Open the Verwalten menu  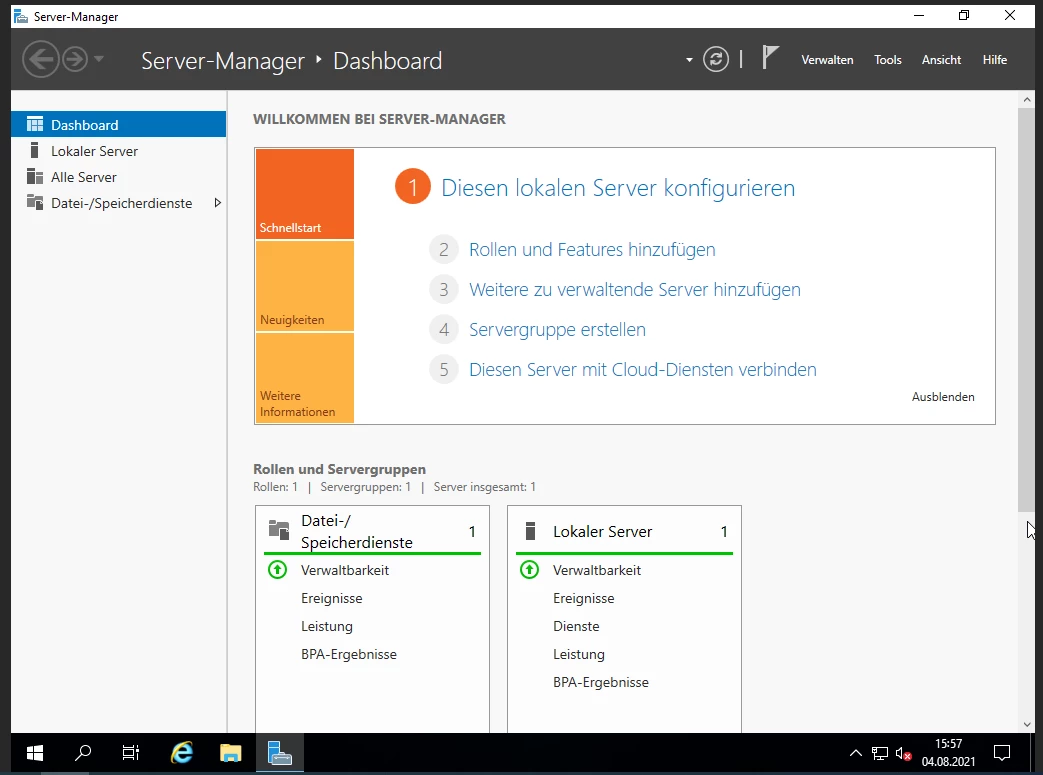pos(827,60)
